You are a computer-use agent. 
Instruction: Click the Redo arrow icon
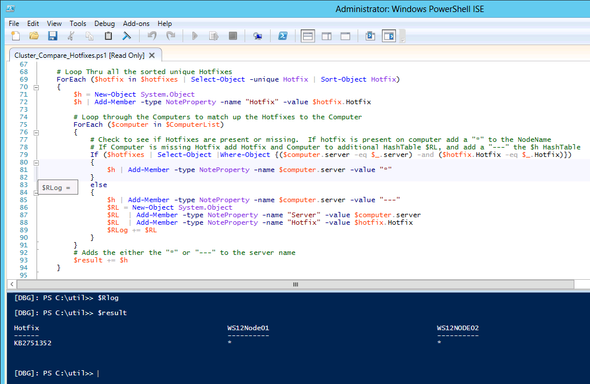click(x=171, y=36)
